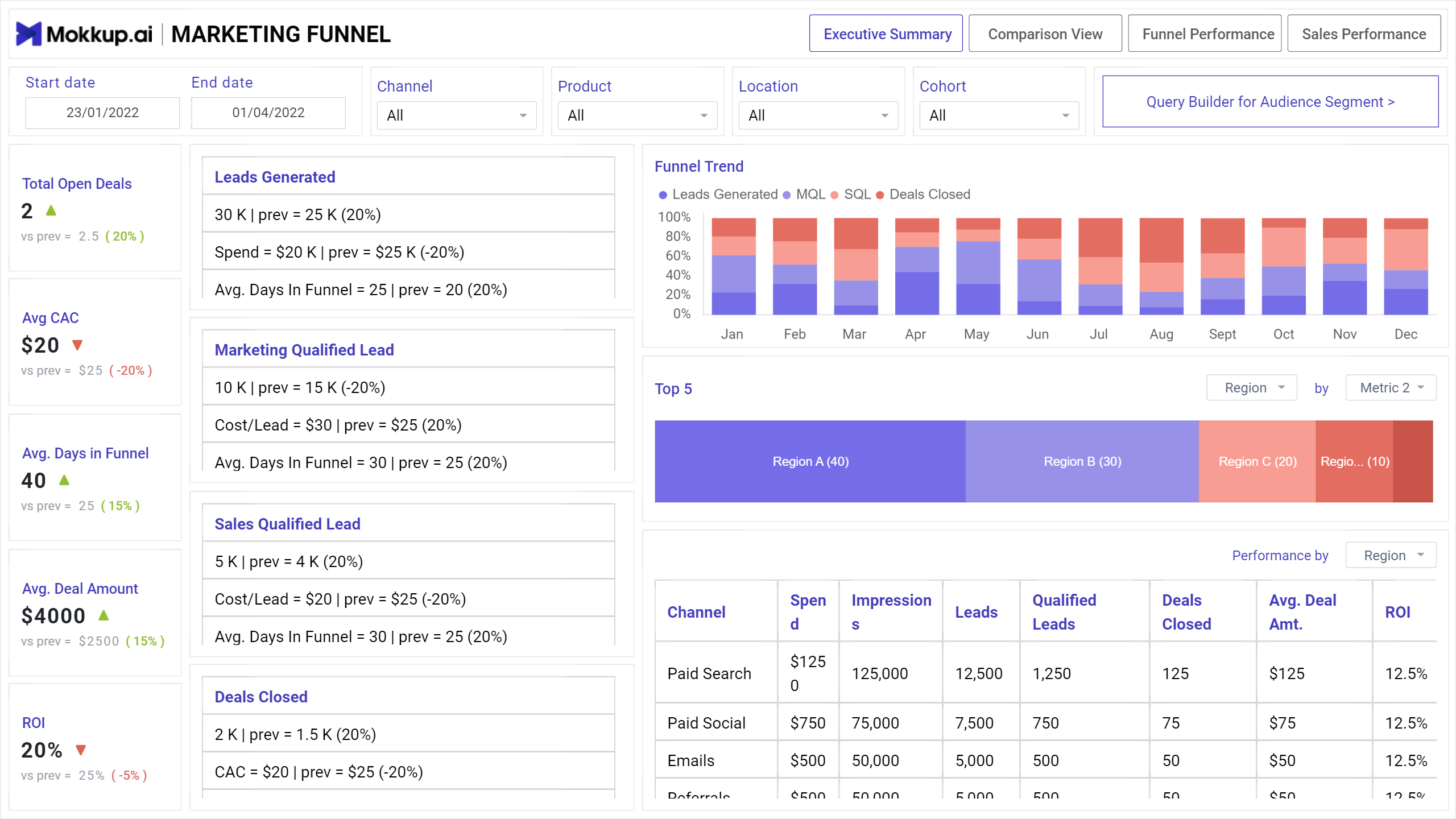This screenshot has height=819, width=1456.
Task: Click the up arrow next to Avg. Deal Amount $4000
Action: click(104, 615)
